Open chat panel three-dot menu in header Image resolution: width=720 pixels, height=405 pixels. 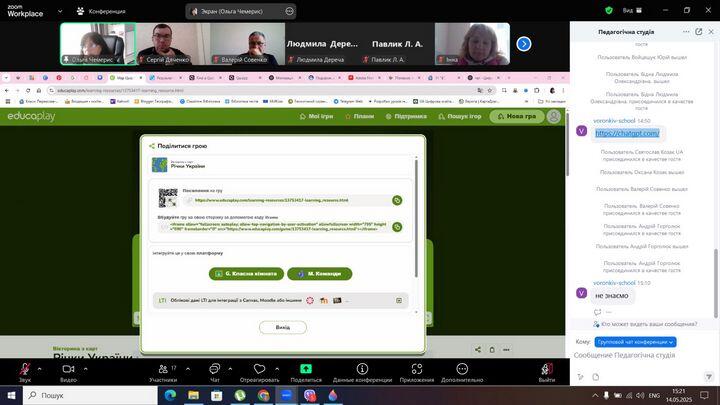click(686, 32)
